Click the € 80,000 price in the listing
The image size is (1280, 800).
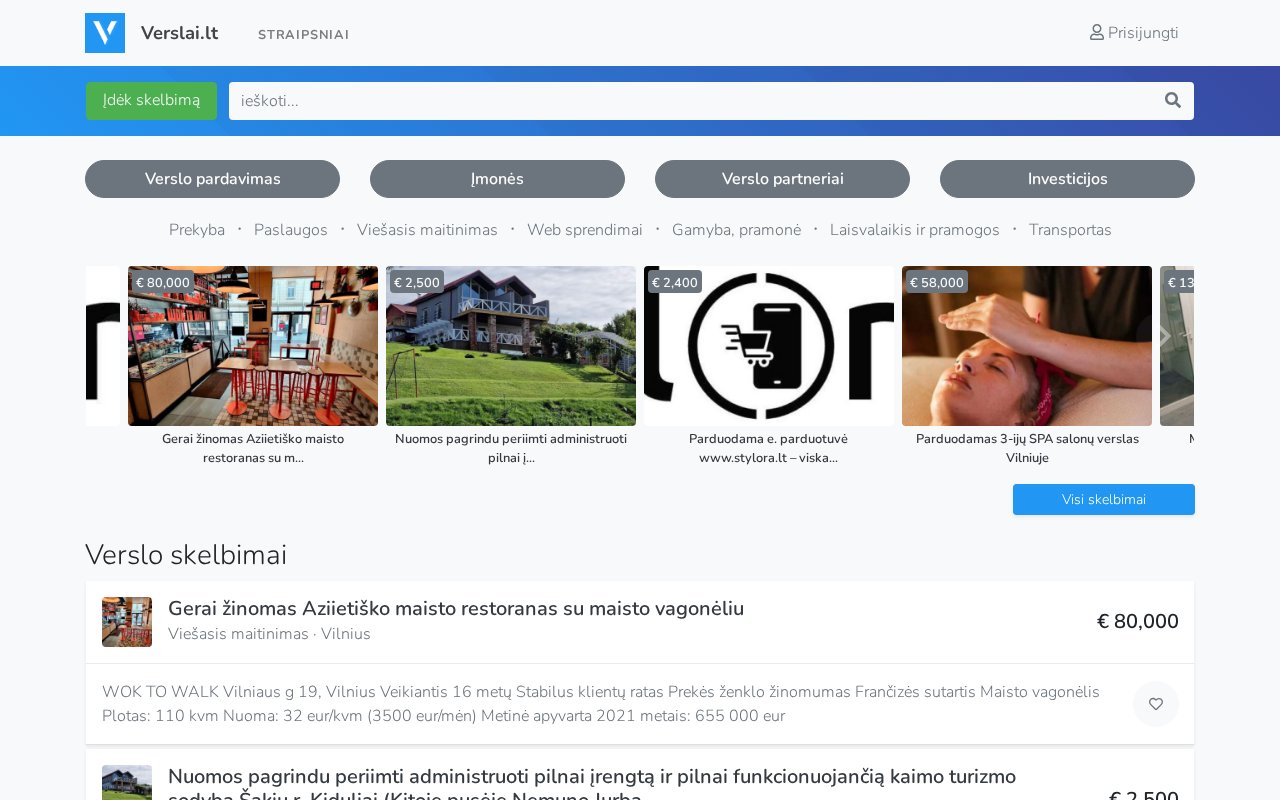coord(1138,621)
